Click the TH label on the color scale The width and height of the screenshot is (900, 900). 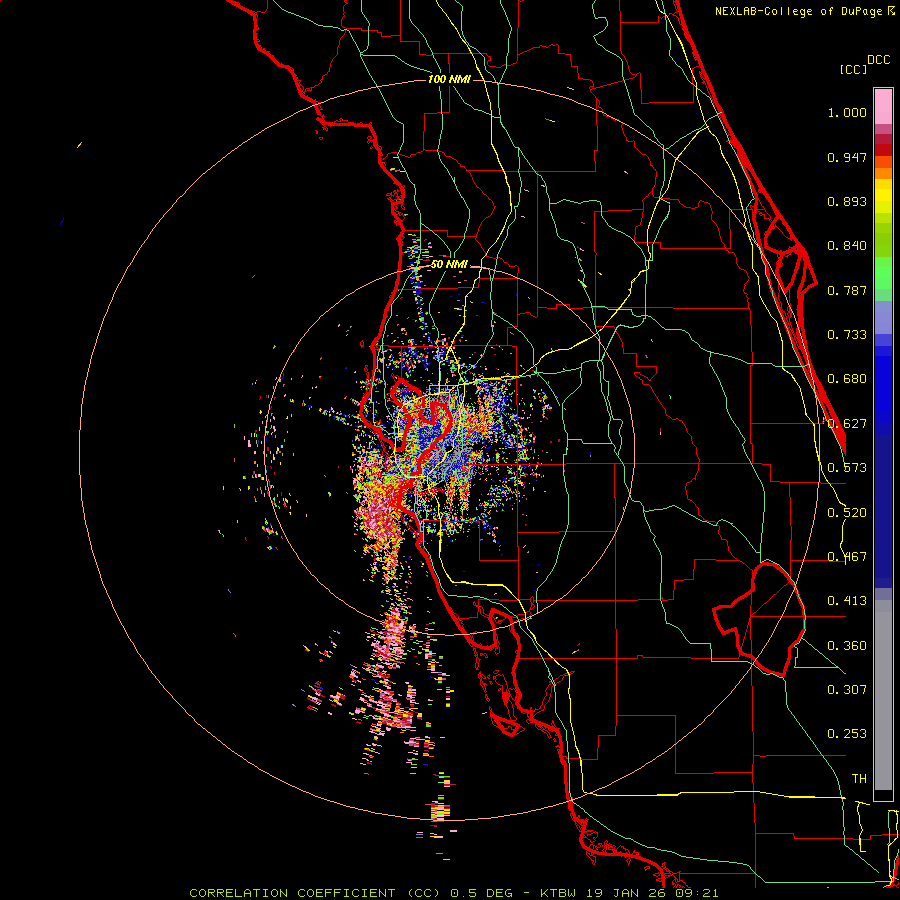[x=859, y=779]
